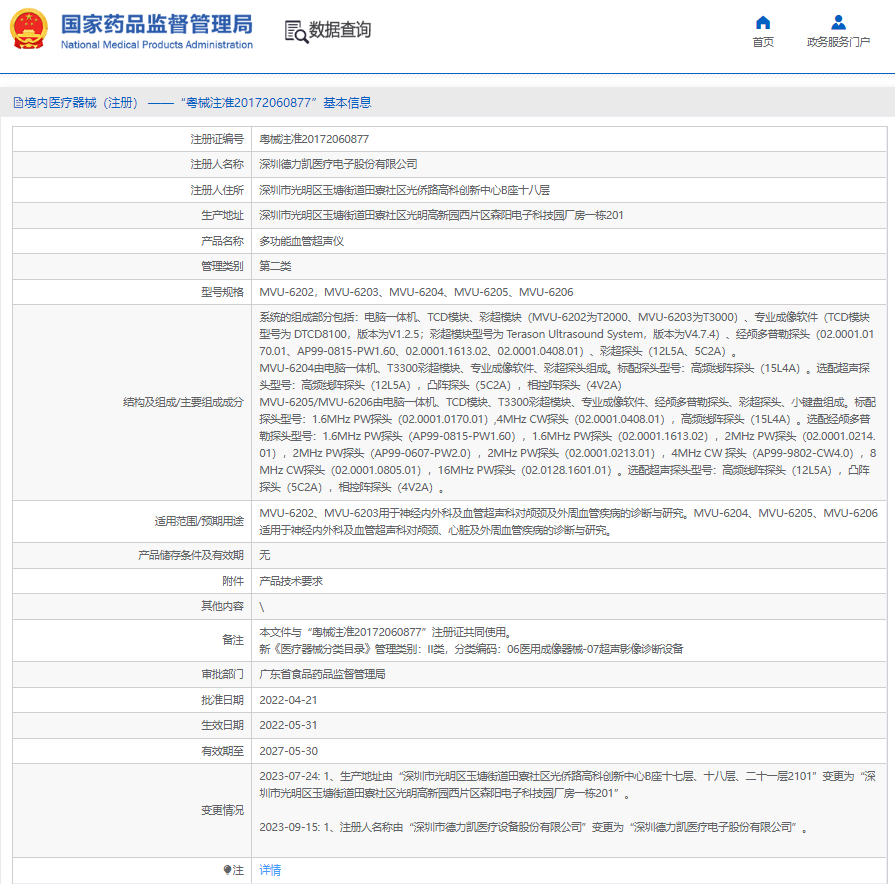Select the 注册人名称 row label
This screenshot has width=895, height=884.
[x=217, y=164]
